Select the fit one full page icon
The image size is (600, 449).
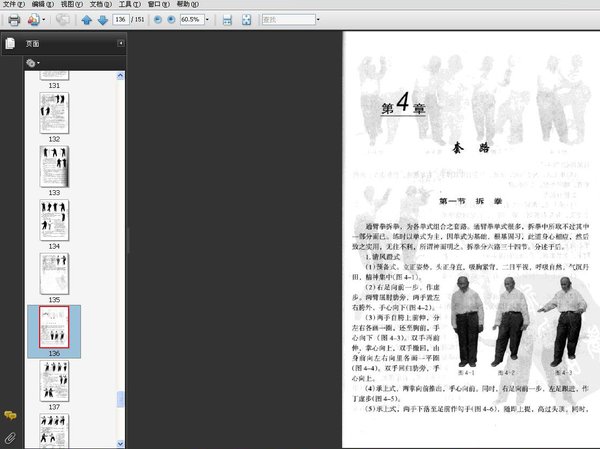(246, 20)
